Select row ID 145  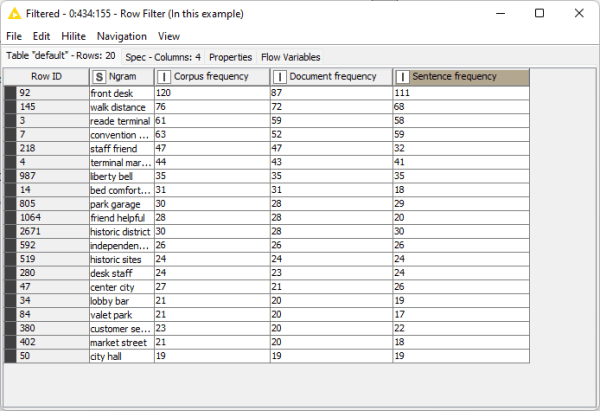click(52, 107)
